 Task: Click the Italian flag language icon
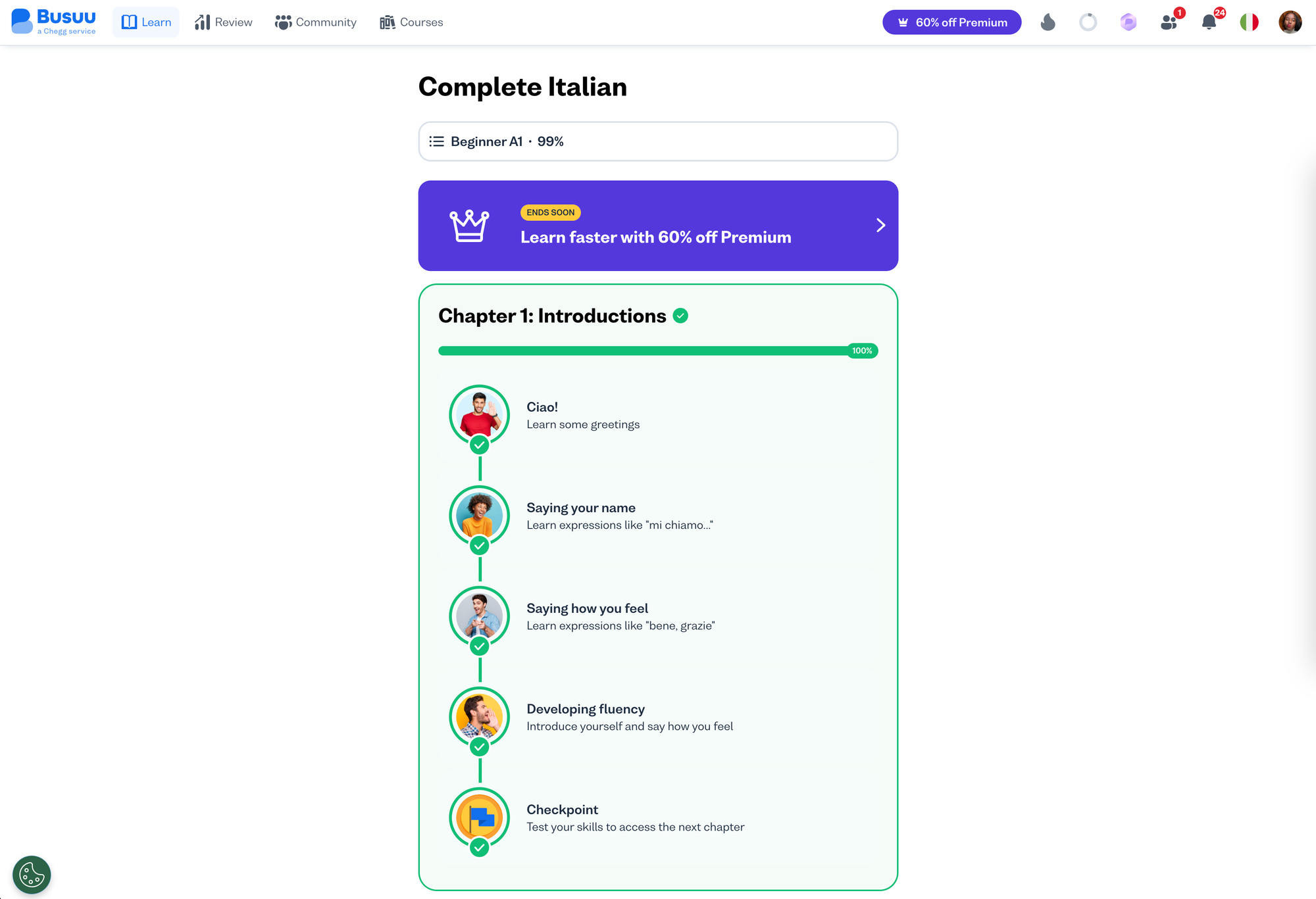[1250, 22]
